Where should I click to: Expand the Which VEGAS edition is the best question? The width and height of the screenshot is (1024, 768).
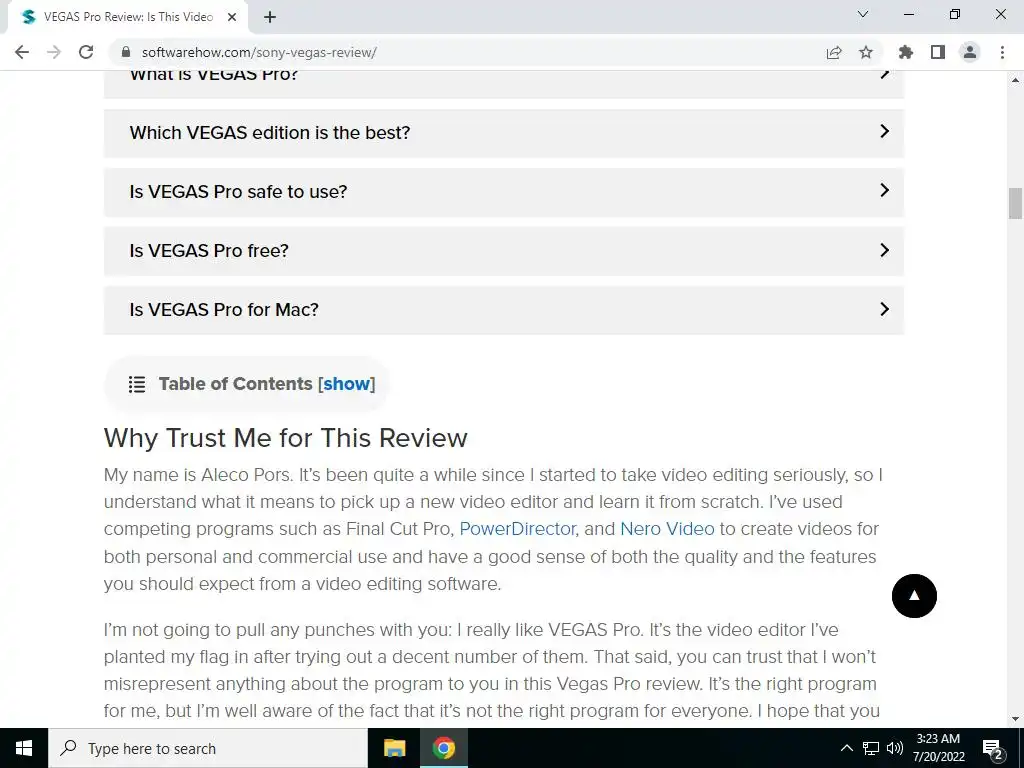pos(504,133)
